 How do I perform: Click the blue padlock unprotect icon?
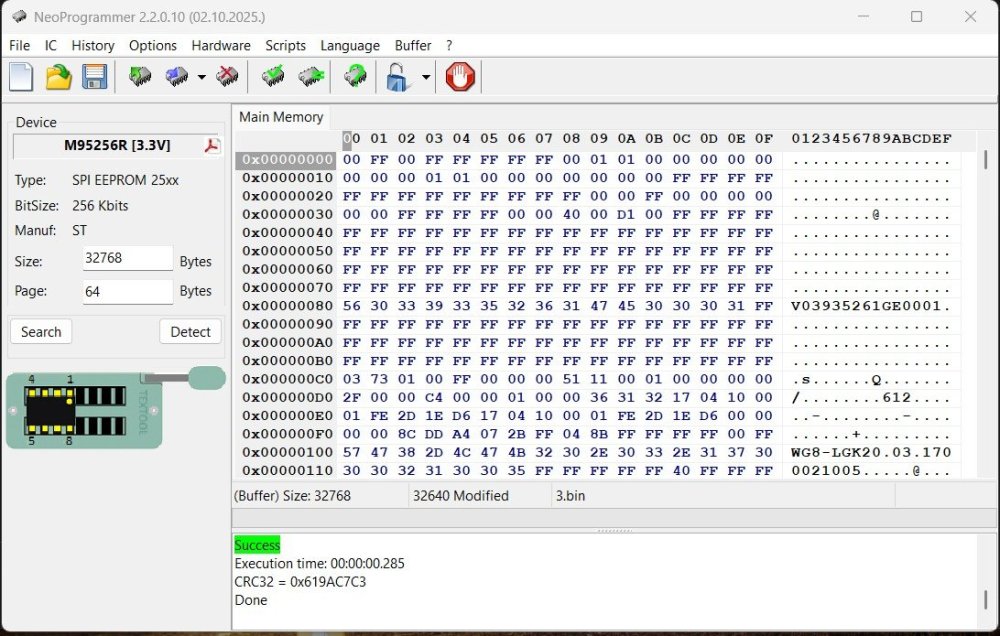pyautogui.click(x=397, y=77)
